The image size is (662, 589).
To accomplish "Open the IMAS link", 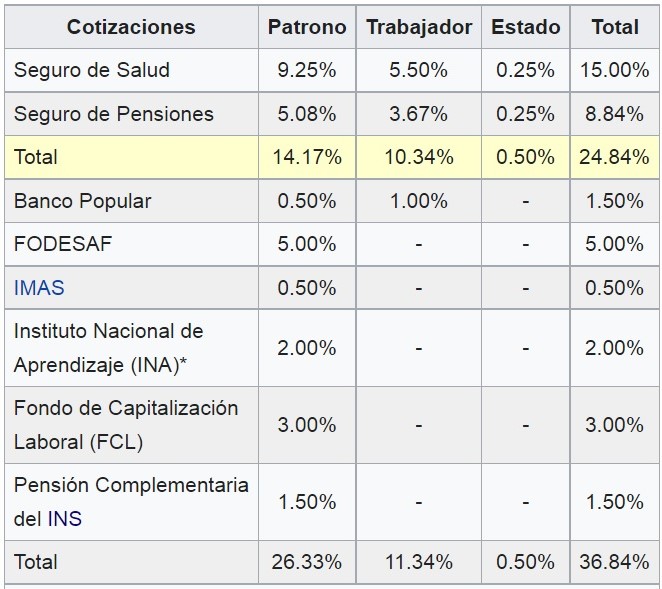I will coord(39,288).
